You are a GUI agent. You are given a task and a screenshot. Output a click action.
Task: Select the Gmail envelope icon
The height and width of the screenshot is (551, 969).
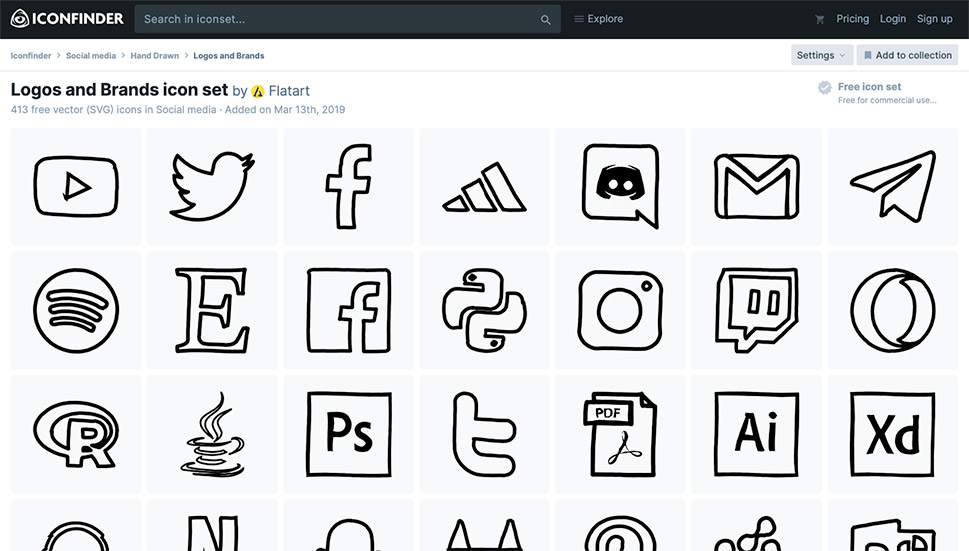tap(756, 187)
